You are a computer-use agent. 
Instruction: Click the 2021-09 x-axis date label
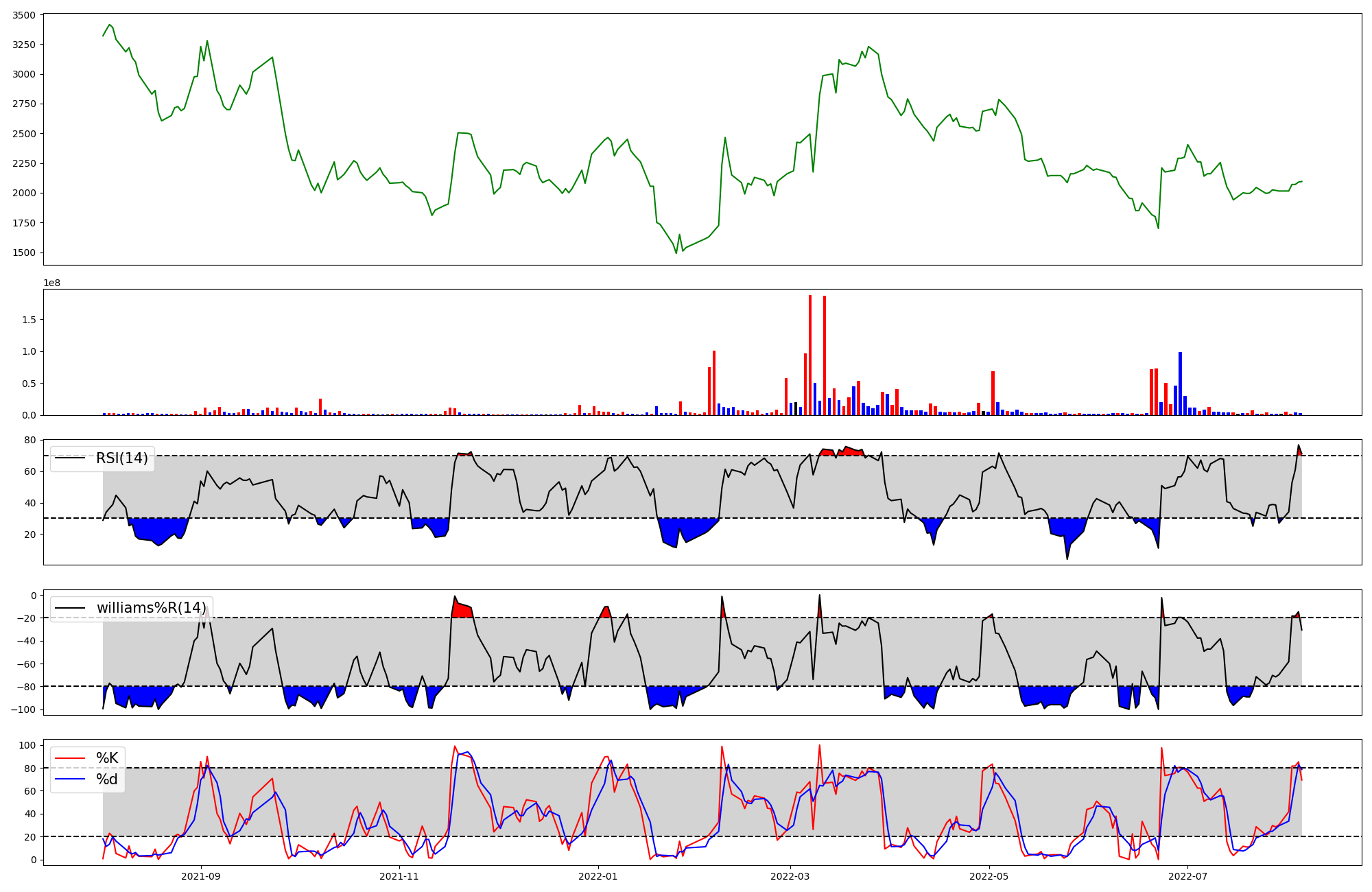click(201, 876)
